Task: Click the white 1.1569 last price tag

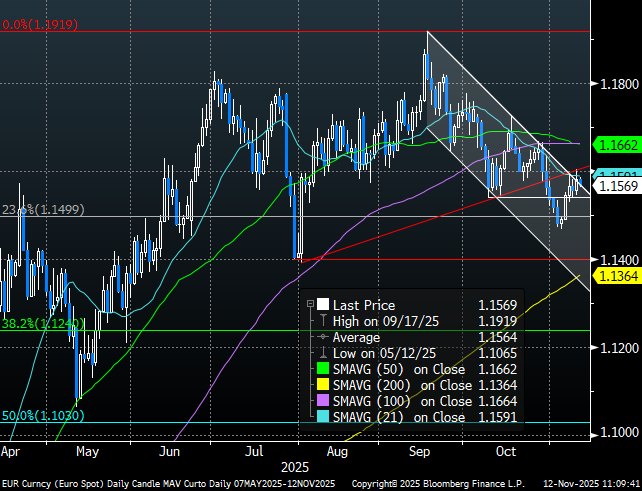Action: [617, 186]
